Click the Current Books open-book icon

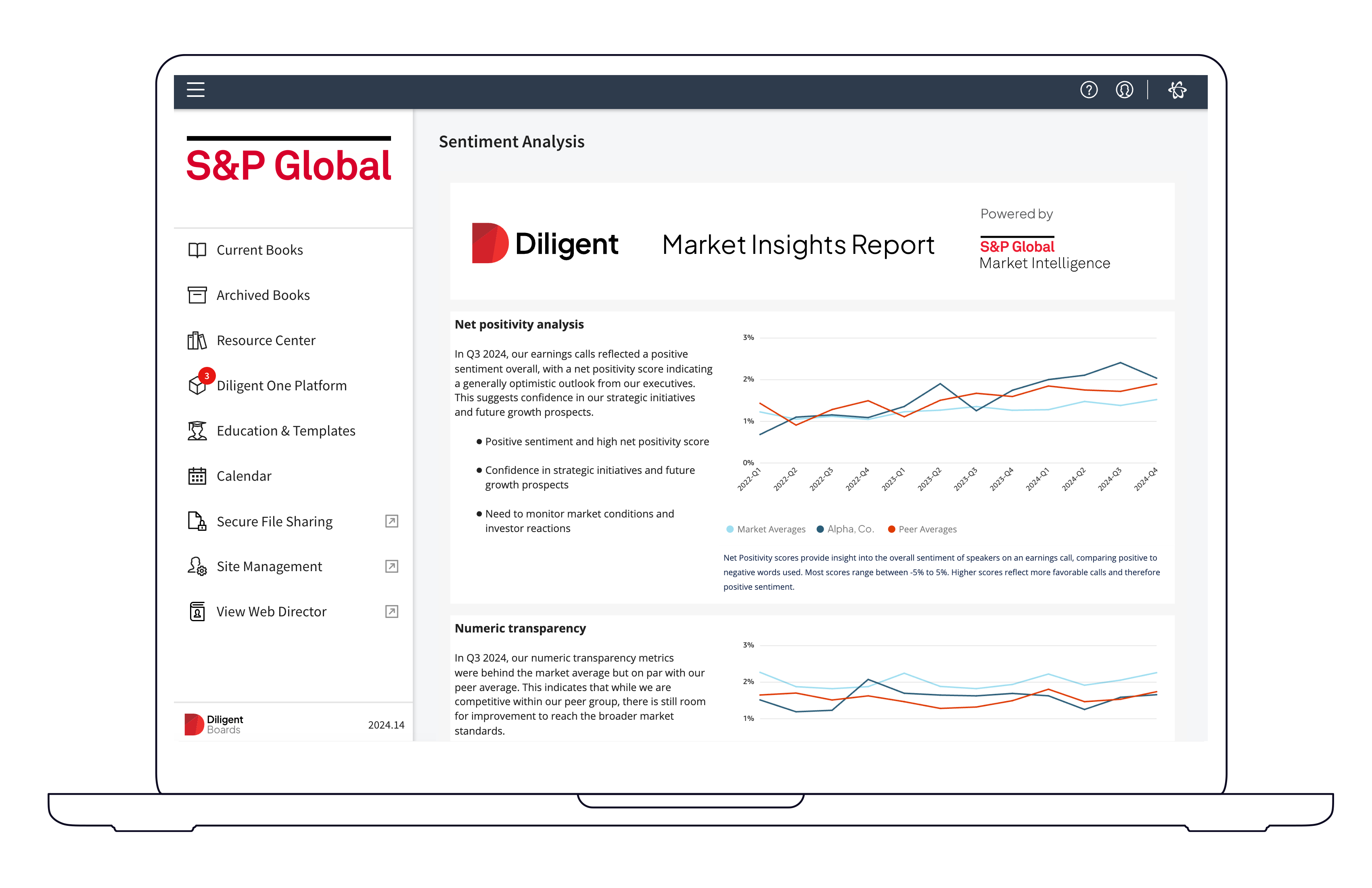(x=197, y=250)
